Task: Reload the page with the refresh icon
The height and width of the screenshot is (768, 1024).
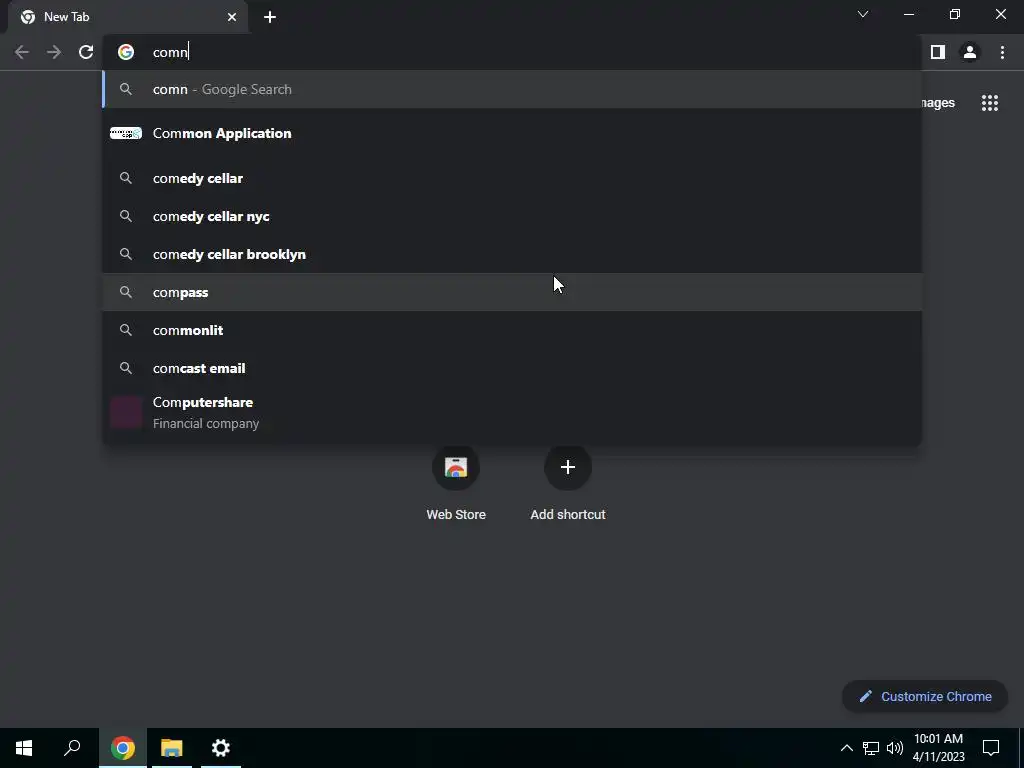Action: 86,52
